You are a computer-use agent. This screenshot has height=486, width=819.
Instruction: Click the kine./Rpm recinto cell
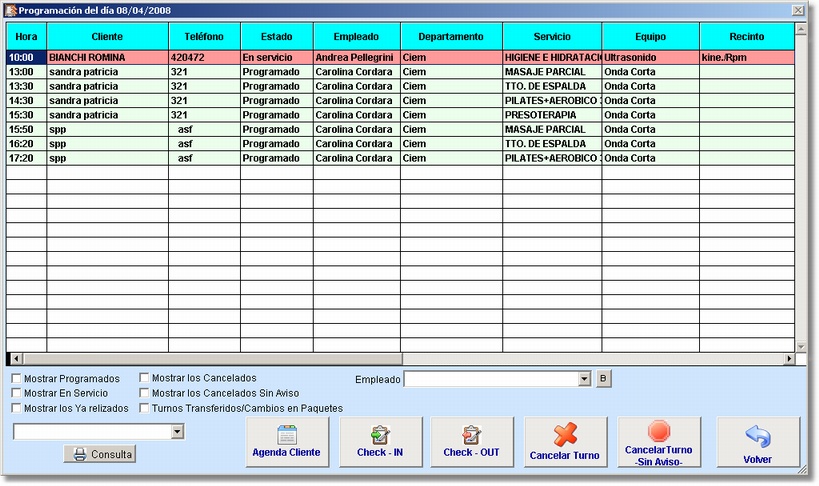click(x=747, y=57)
